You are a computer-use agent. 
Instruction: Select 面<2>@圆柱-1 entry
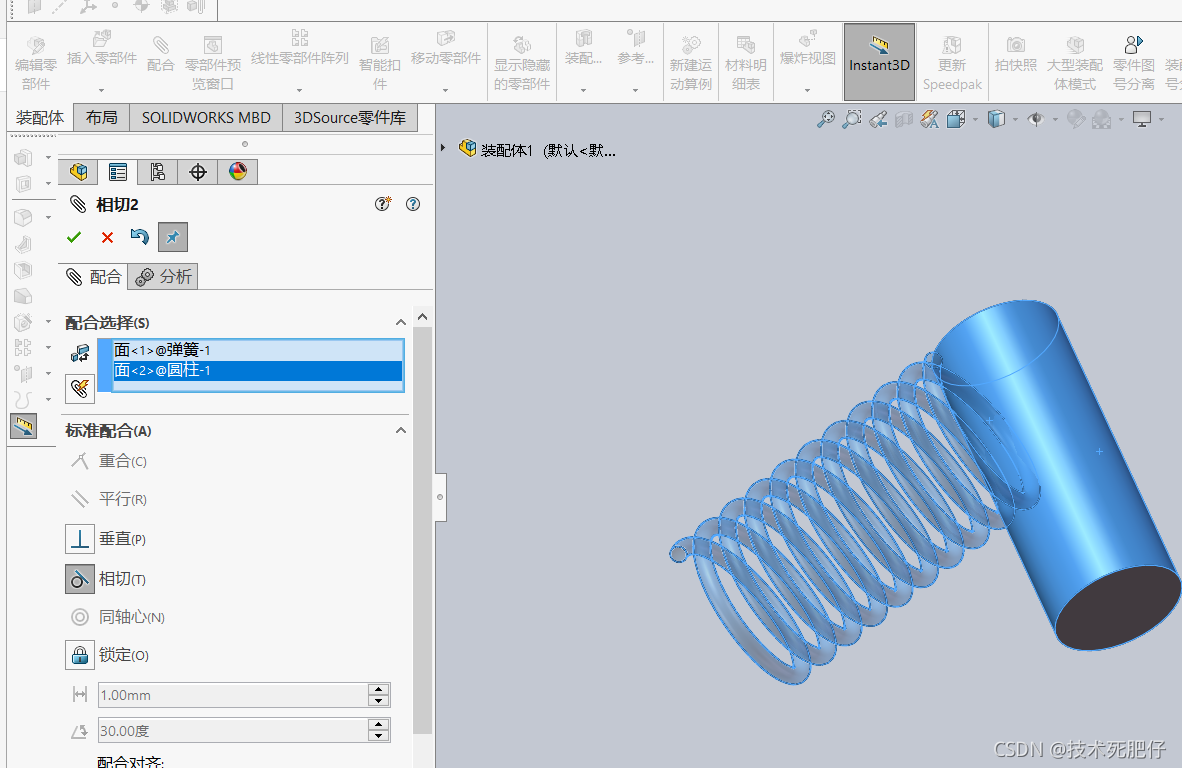click(x=257, y=370)
